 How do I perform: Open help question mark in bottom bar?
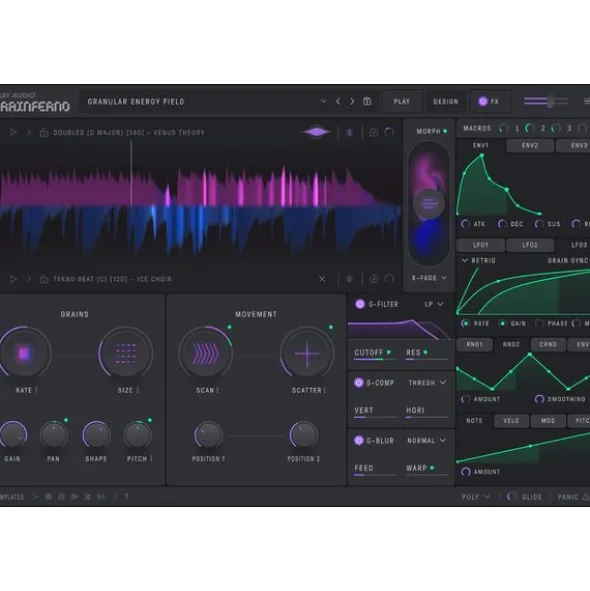pos(126,497)
